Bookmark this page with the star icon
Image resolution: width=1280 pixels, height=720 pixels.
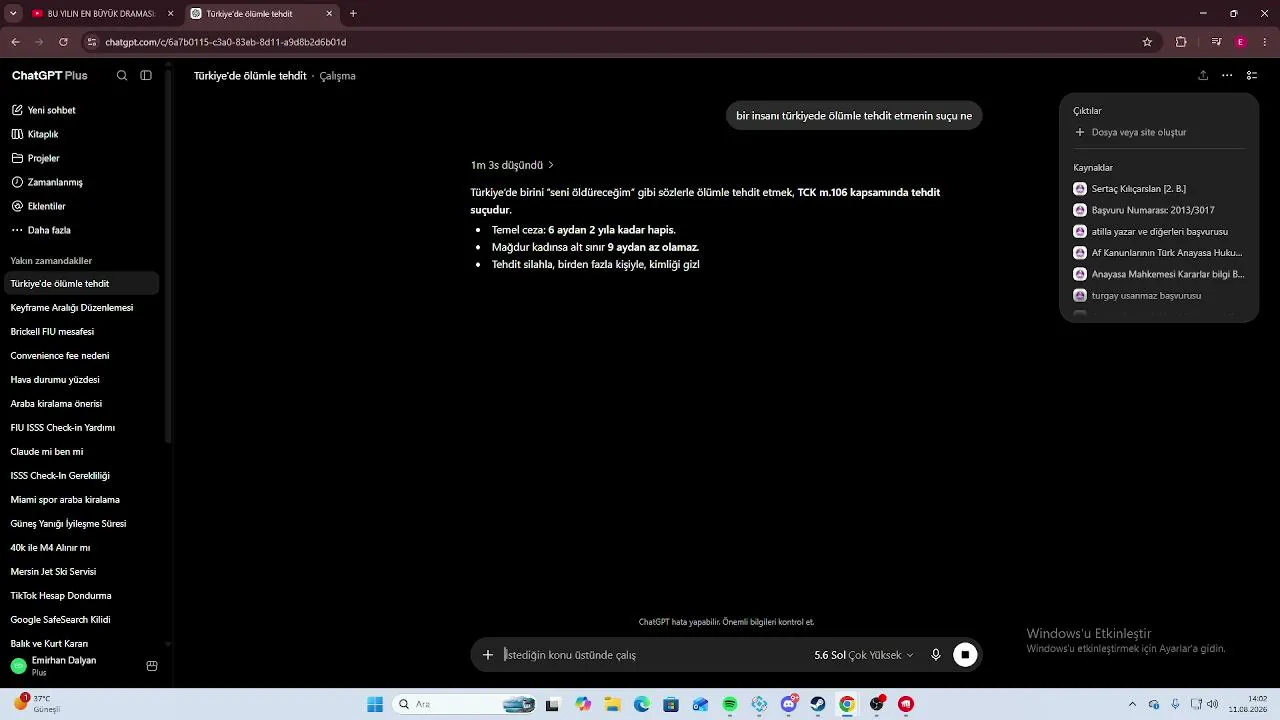pyautogui.click(x=1147, y=42)
